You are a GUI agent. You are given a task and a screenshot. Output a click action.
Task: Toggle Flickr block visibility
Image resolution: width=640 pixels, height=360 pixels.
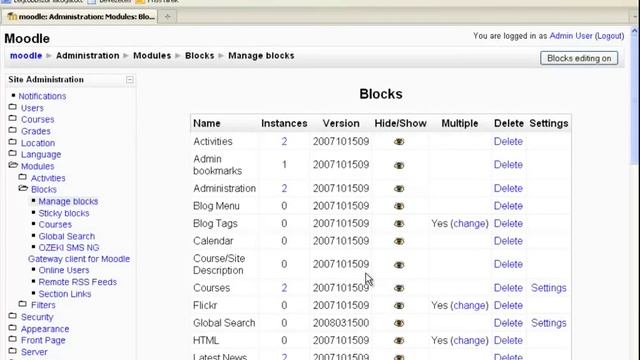click(x=399, y=306)
